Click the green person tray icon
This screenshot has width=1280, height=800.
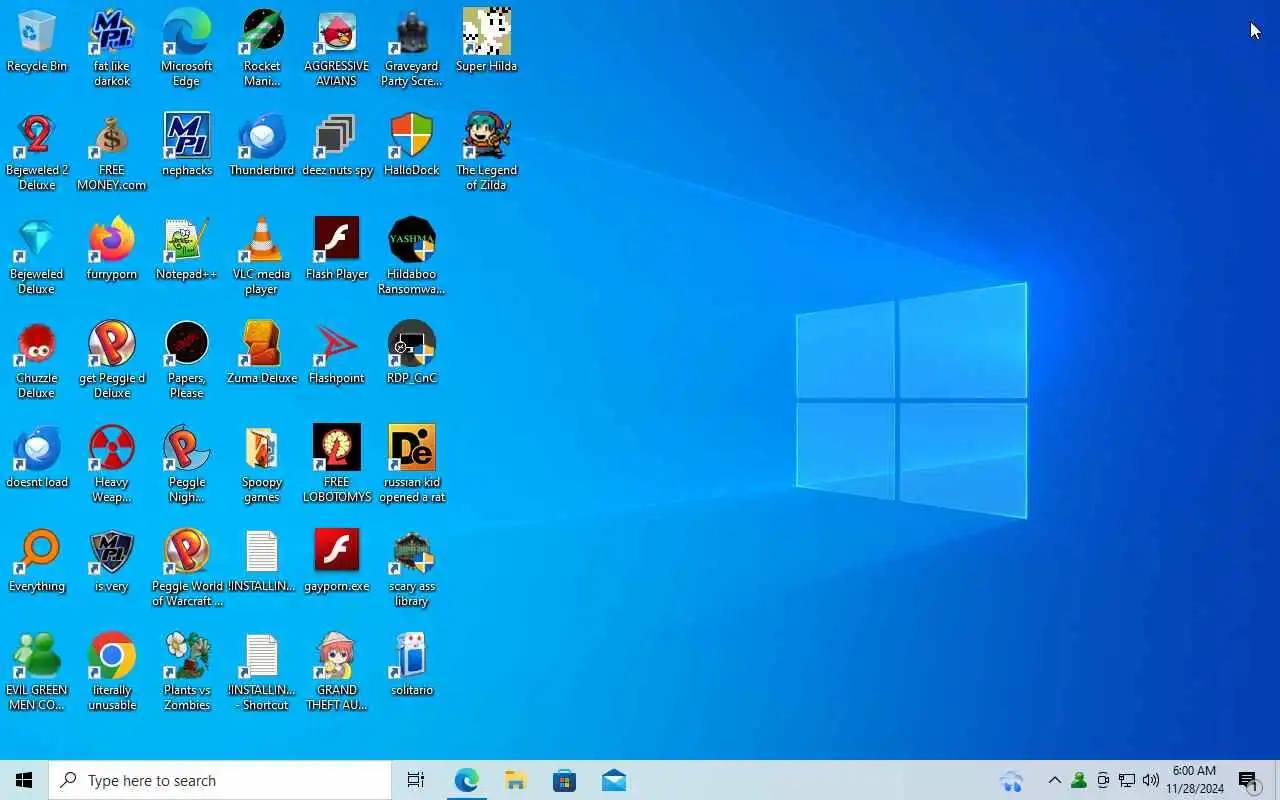pos(1078,780)
